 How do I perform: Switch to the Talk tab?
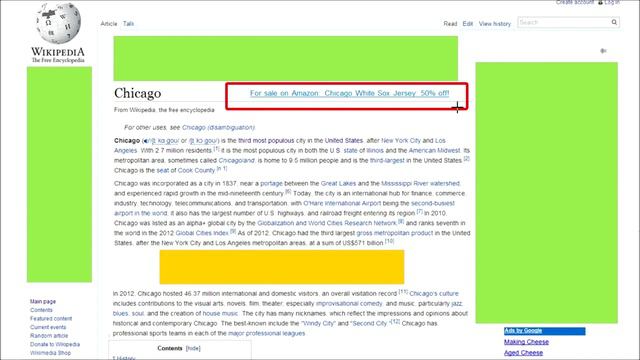129,24
